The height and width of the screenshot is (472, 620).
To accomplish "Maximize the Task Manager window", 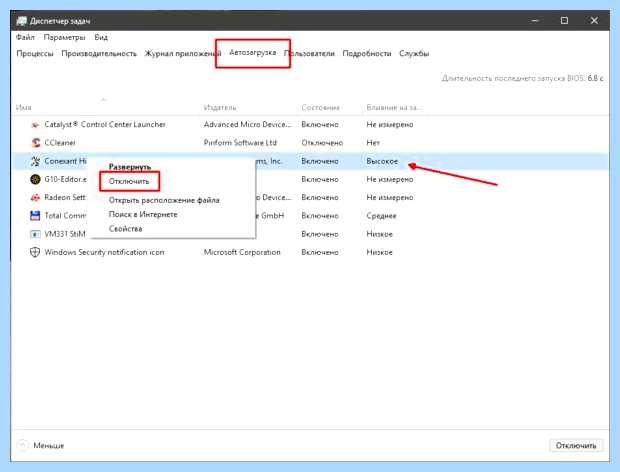I will point(564,21).
